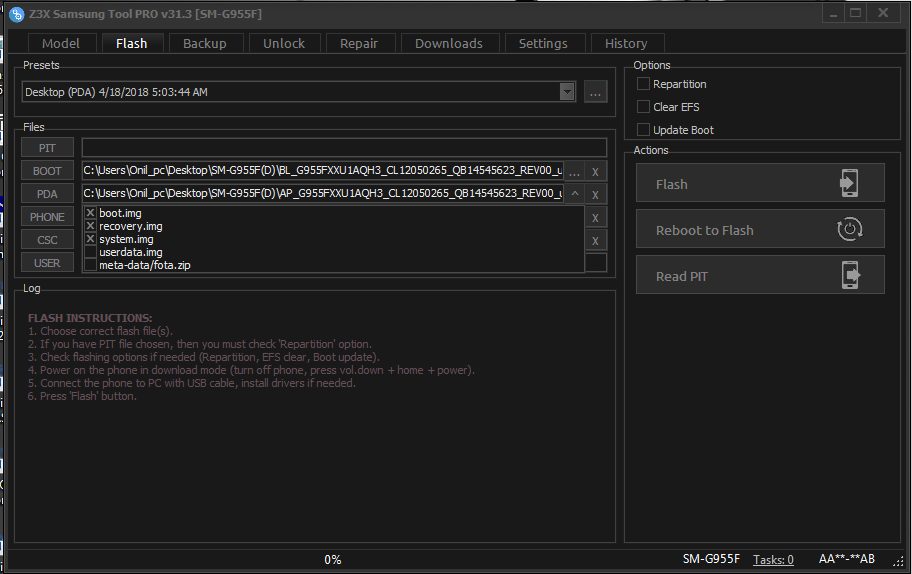The width and height of the screenshot is (912, 574).
Task: Clear the CSC file with X
Action: point(595,241)
